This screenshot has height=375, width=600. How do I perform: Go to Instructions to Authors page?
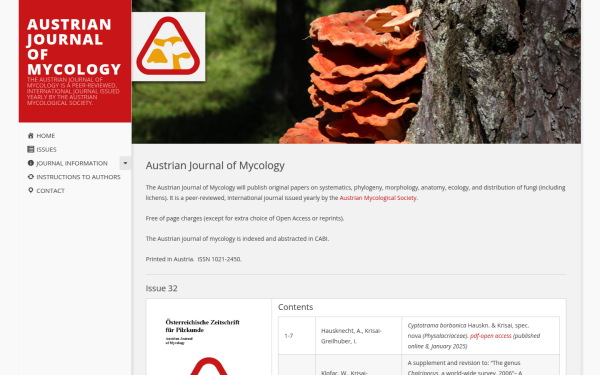78,177
